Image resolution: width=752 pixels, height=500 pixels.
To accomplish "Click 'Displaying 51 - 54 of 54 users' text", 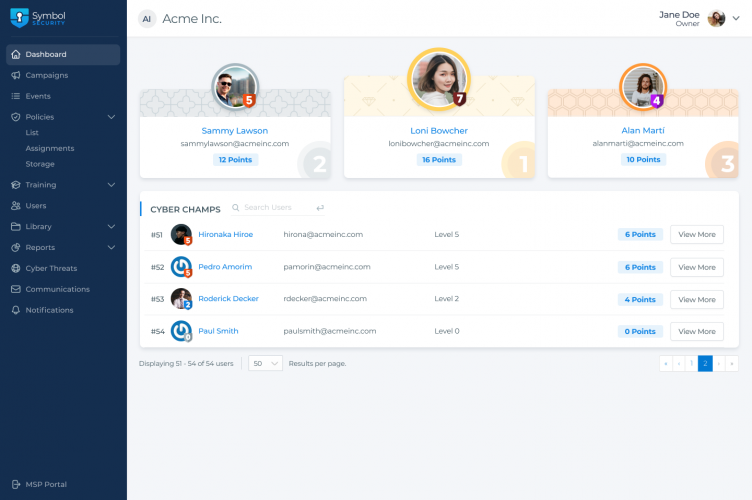I will pyautogui.click(x=186, y=363).
